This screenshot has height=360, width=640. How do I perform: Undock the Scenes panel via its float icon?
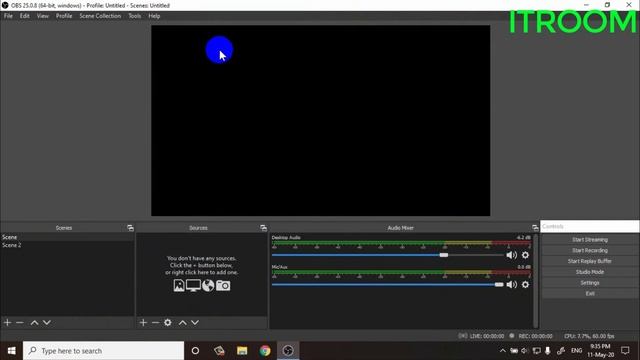click(x=130, y=228)
